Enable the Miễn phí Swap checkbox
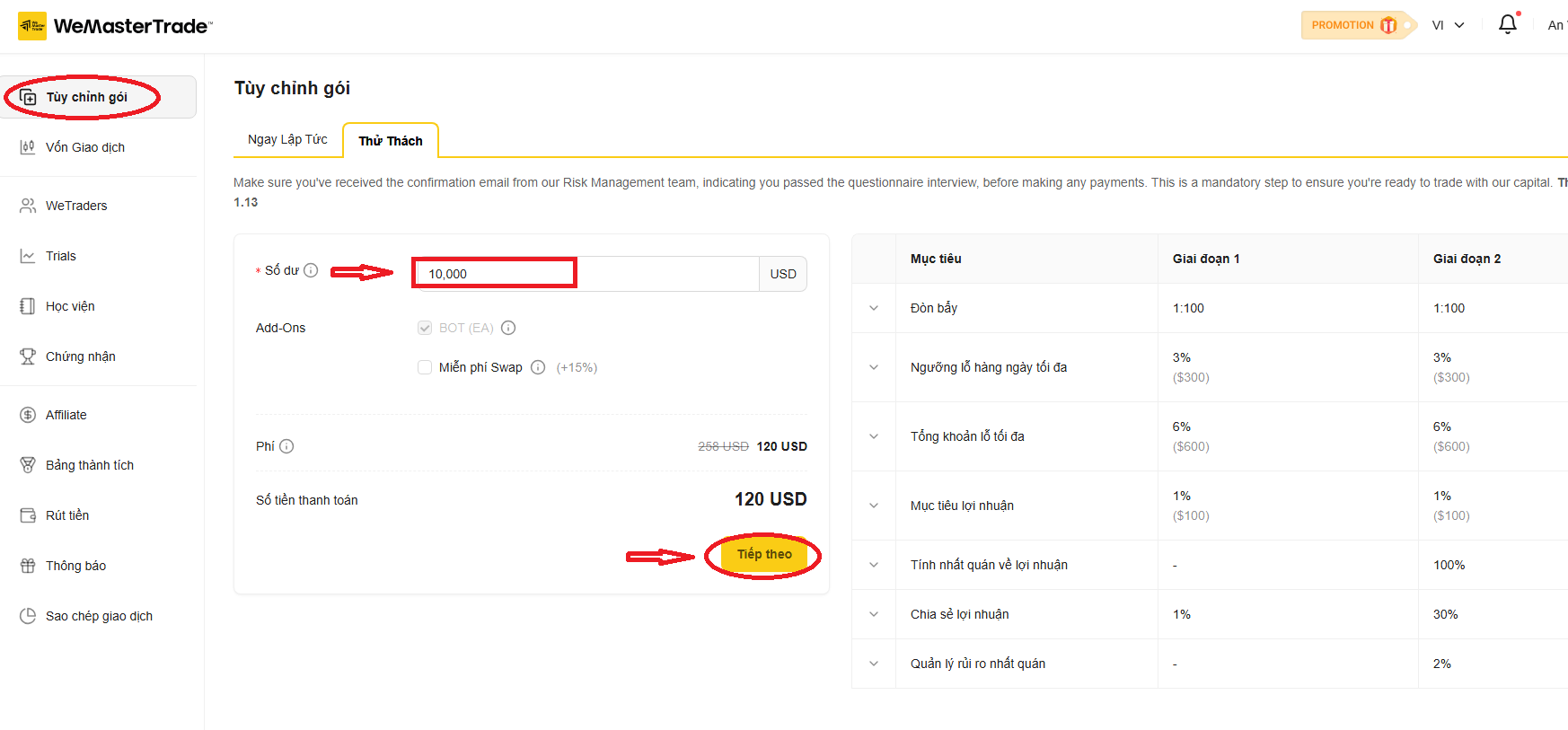 (425, 367)
